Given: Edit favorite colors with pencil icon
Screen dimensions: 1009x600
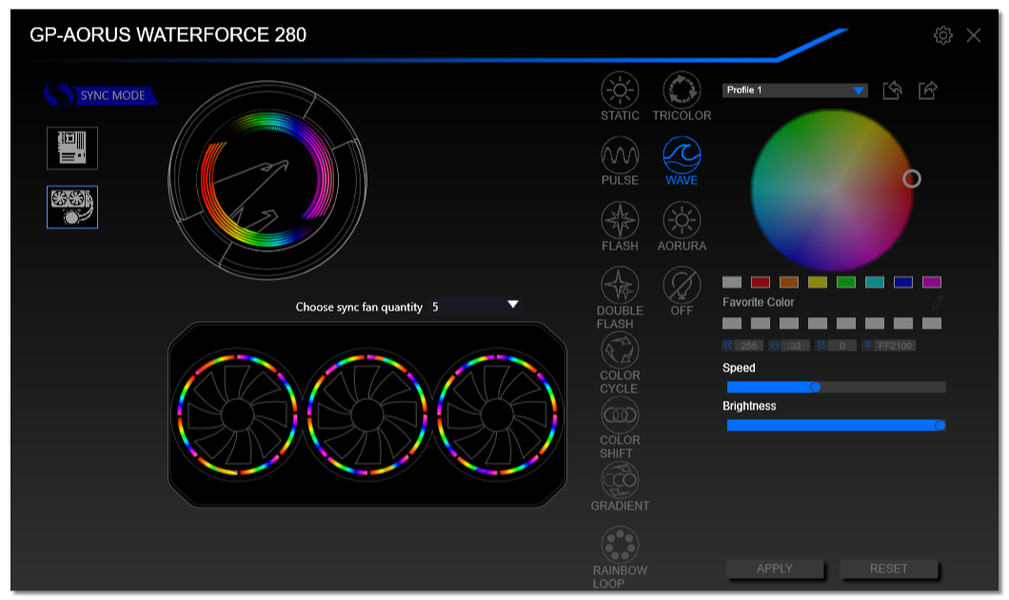Looking at the screenshot, I should click(x=937, y=301).
